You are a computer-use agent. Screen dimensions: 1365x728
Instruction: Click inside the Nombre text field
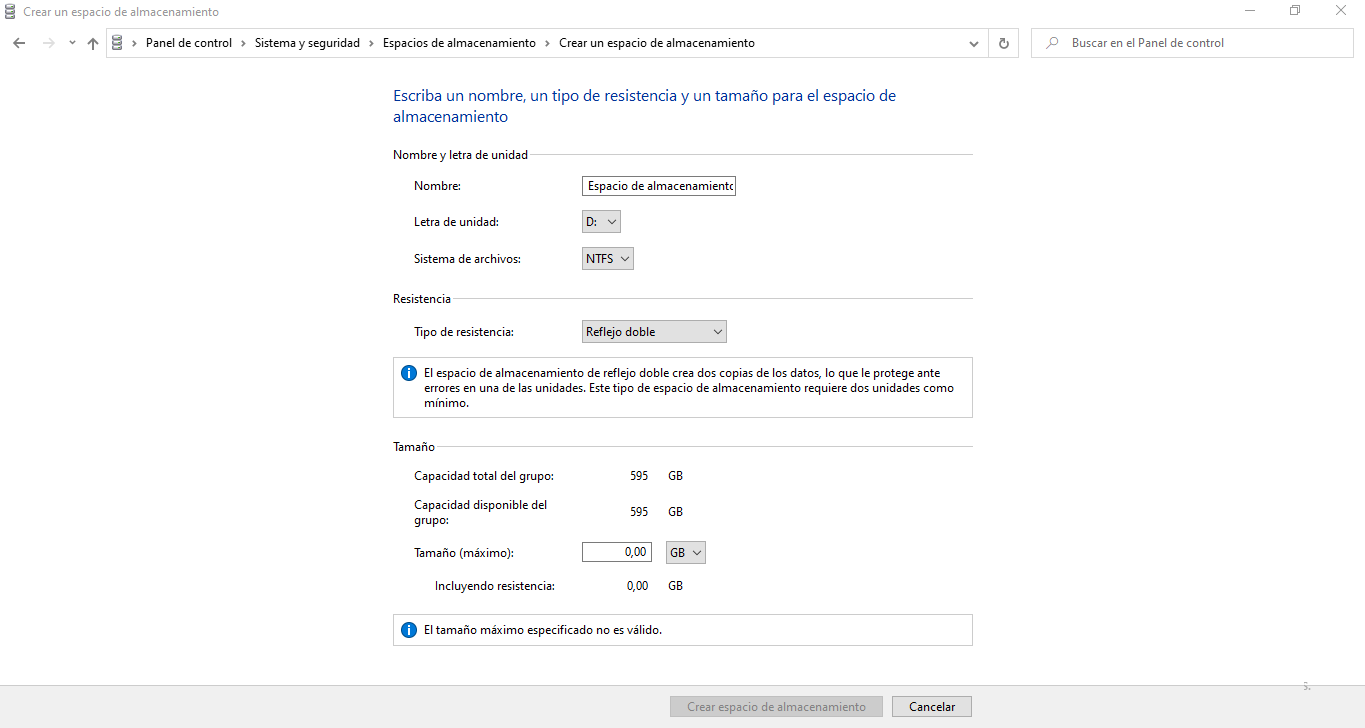(x=658, y=186)
